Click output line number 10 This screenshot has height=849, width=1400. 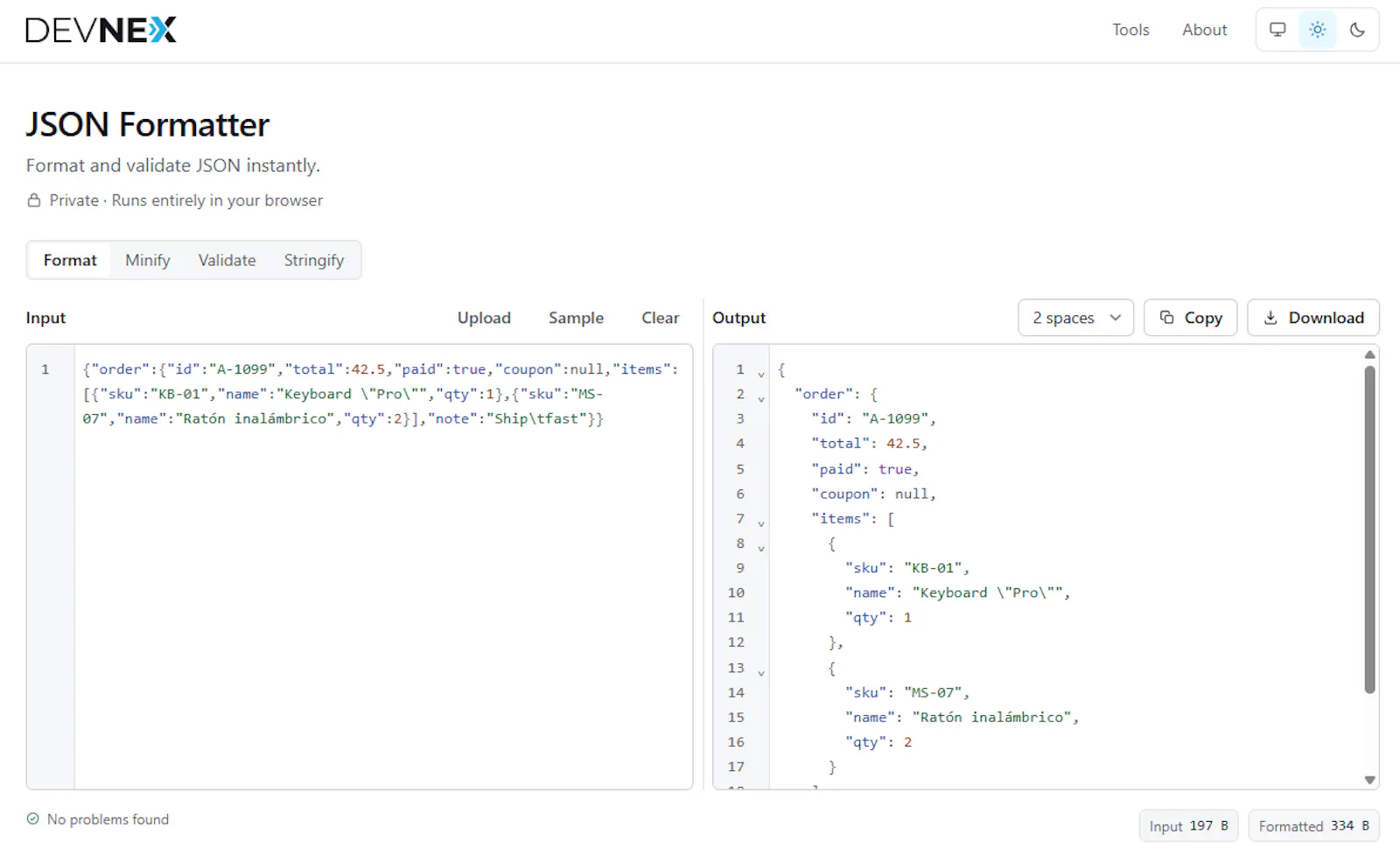click(736, 593)
